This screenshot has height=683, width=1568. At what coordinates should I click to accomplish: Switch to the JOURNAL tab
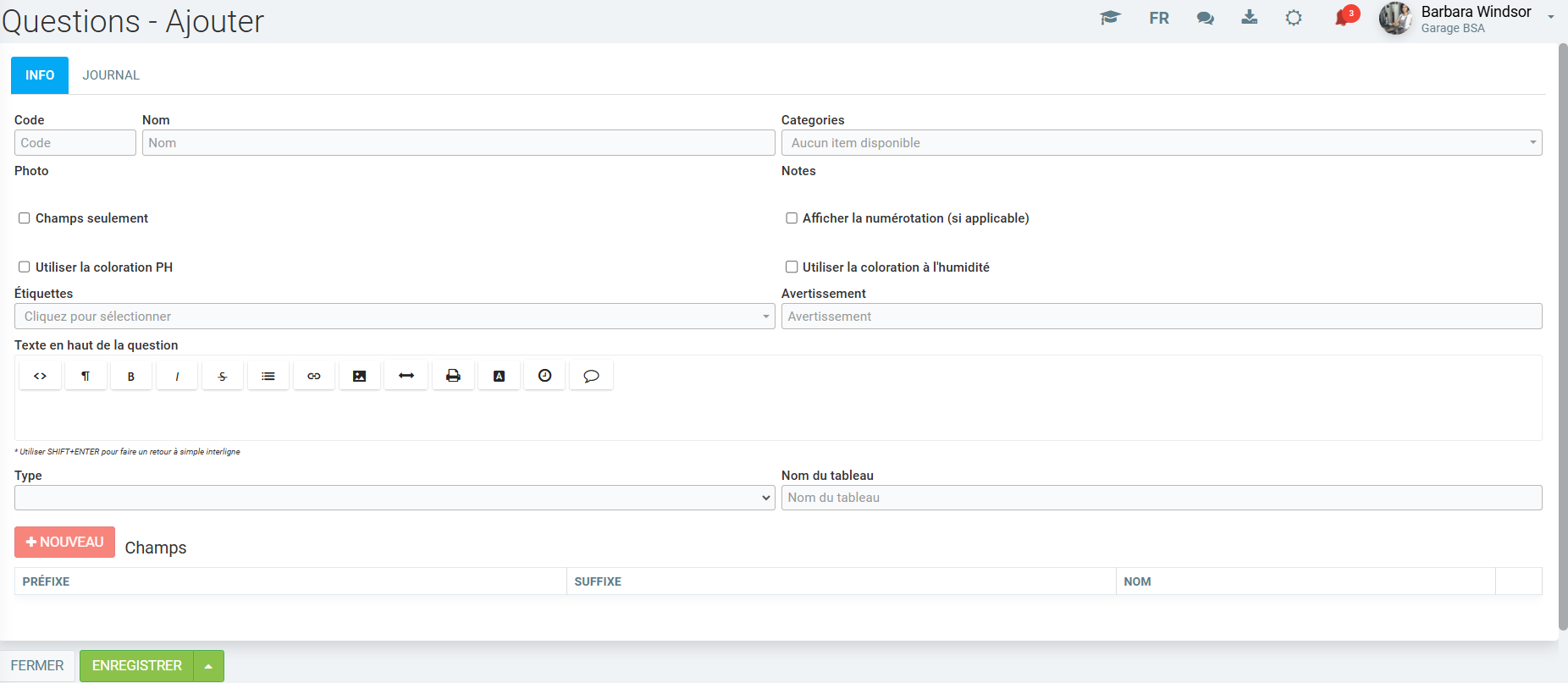point(111,75)
